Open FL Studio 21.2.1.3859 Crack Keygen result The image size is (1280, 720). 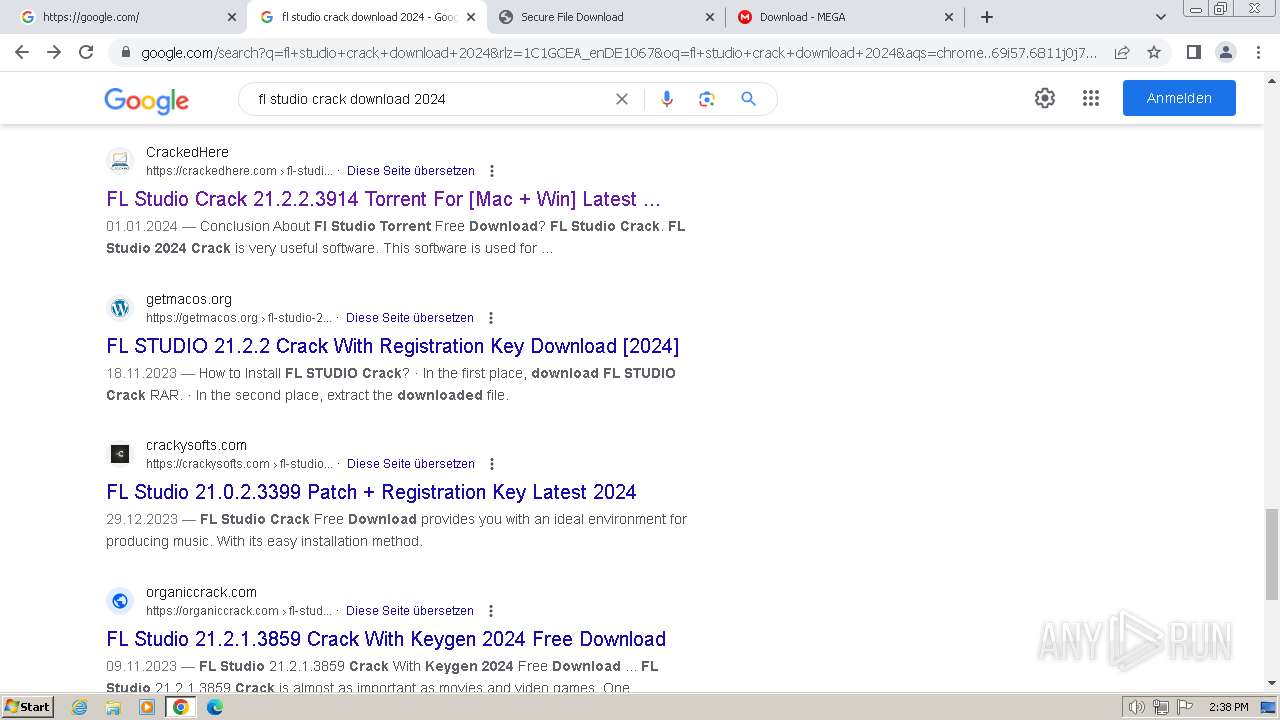pos(386,639)
